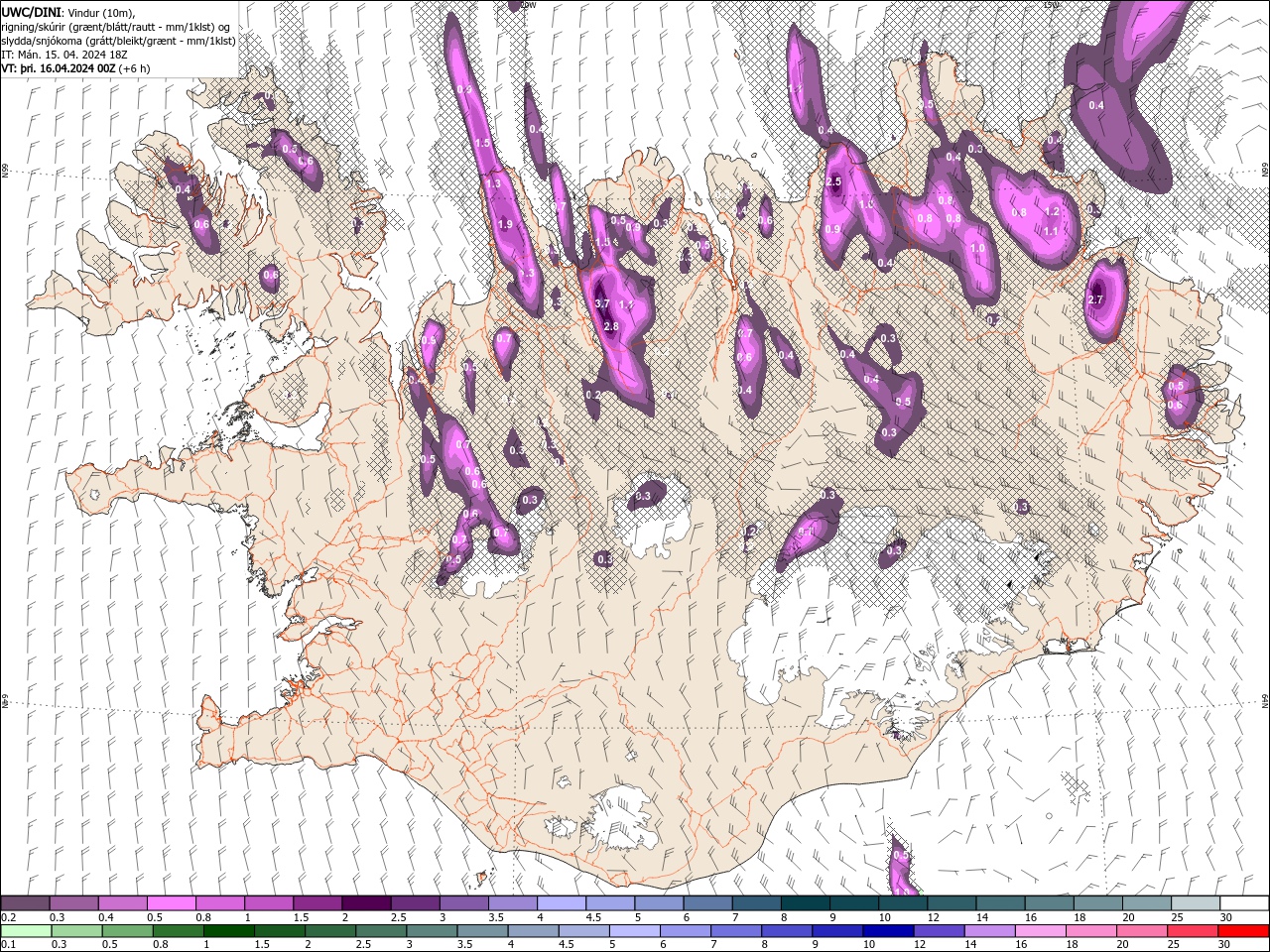Click the 2.7 snowfall value in the east

coord(1095,299)
